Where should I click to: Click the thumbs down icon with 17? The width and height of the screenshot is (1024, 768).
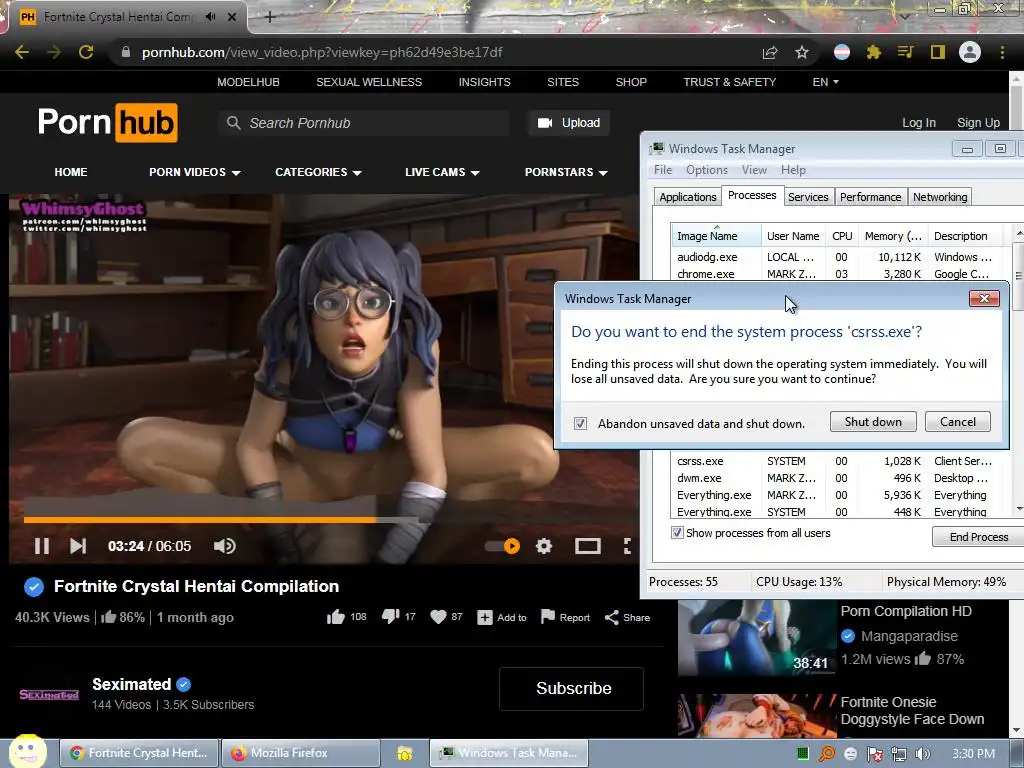click(x=390, y=616)
